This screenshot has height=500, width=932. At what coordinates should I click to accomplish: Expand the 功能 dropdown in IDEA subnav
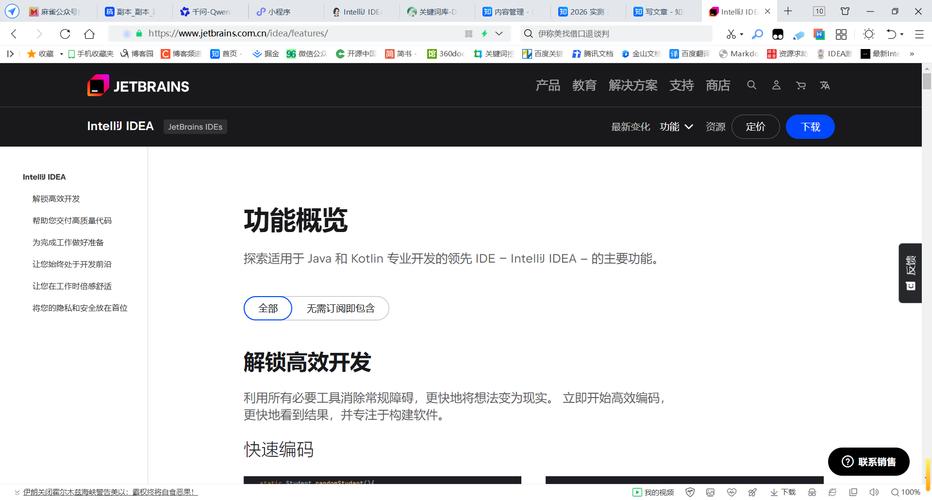pos(676,127)
